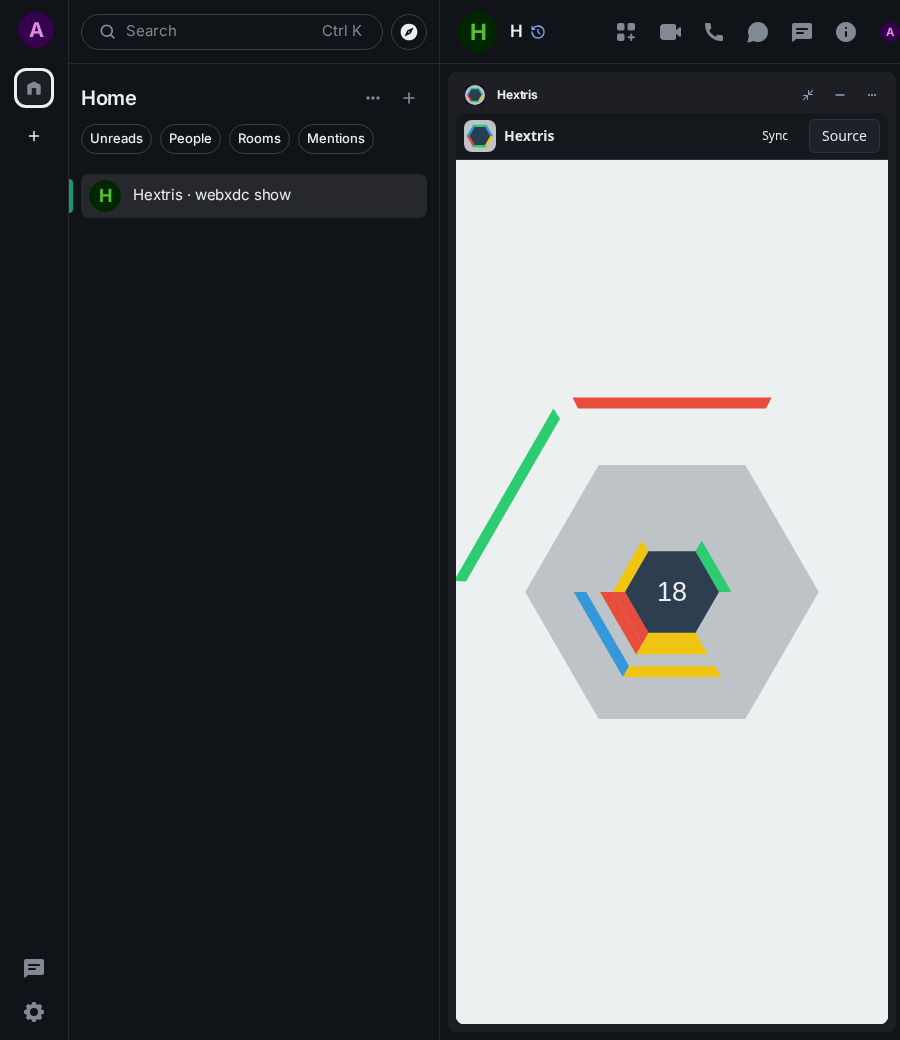This screenshot has height=1040, width=900.
Task: Filter by Unreads
Action: coord(117,139)
